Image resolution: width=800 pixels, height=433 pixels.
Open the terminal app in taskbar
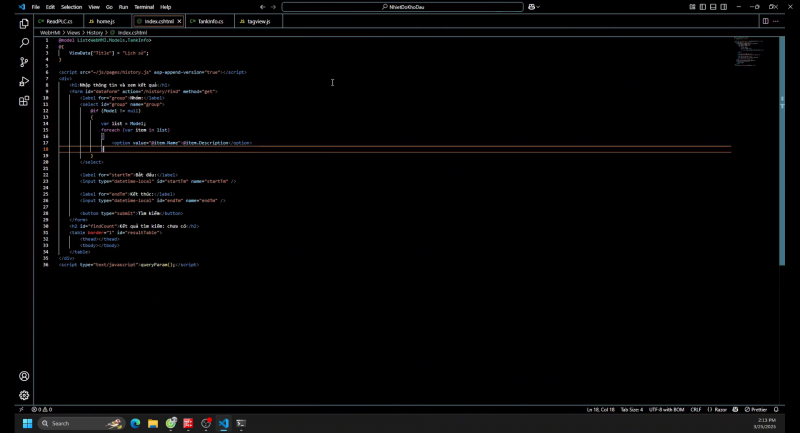(241, 423)
